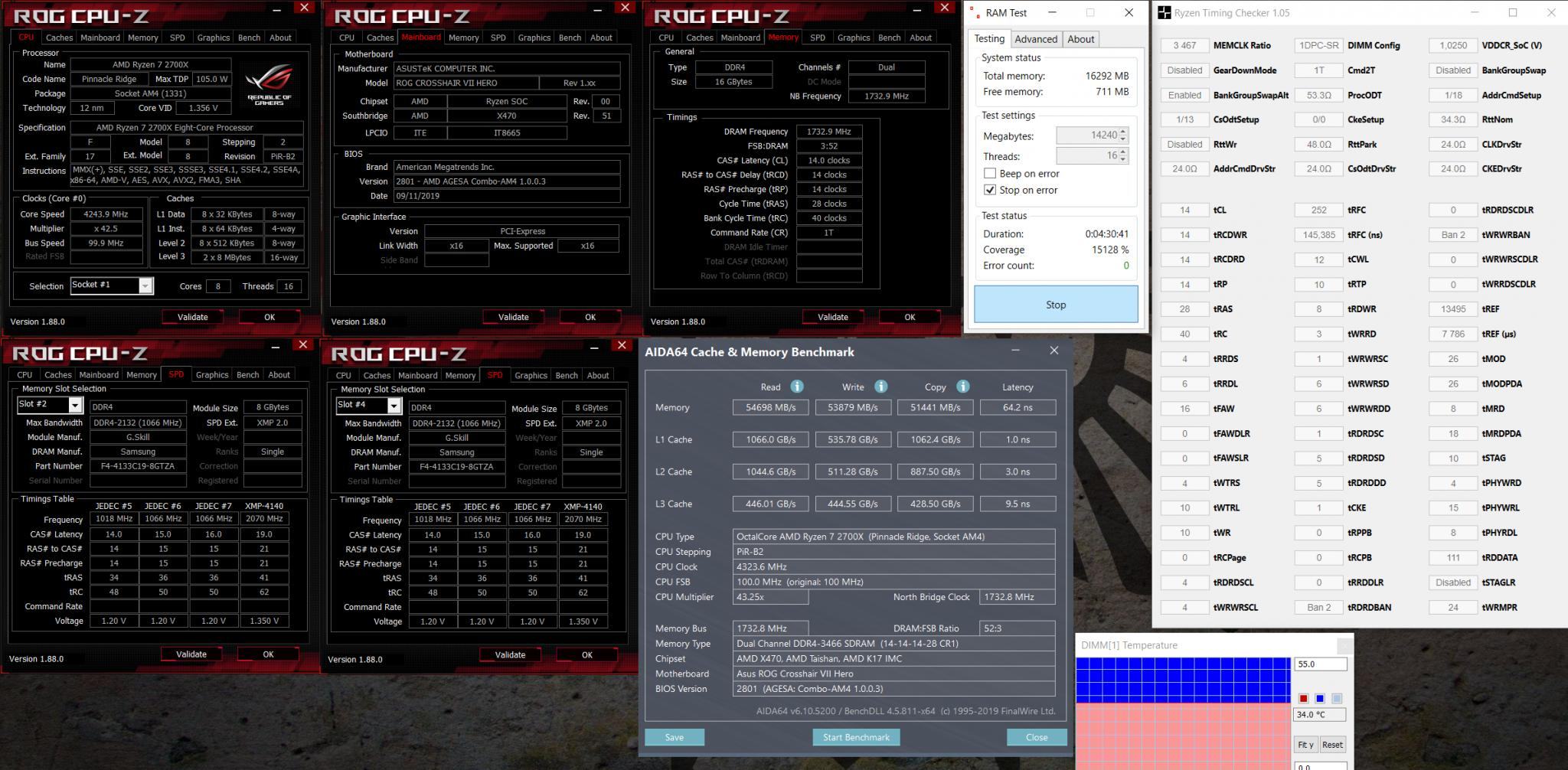Click the info icon next to Write in AIDA64
The height and width of the screenshot is (770, 1568).
pos(880,387)
